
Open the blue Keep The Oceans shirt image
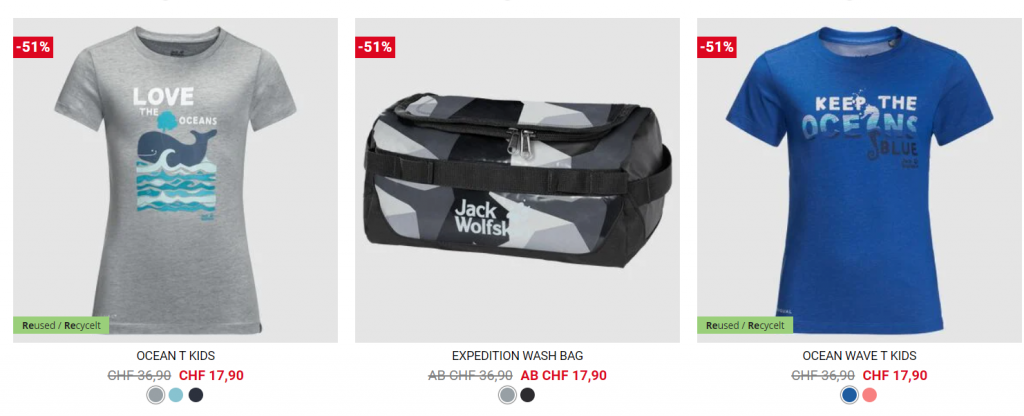coord(859,180)
